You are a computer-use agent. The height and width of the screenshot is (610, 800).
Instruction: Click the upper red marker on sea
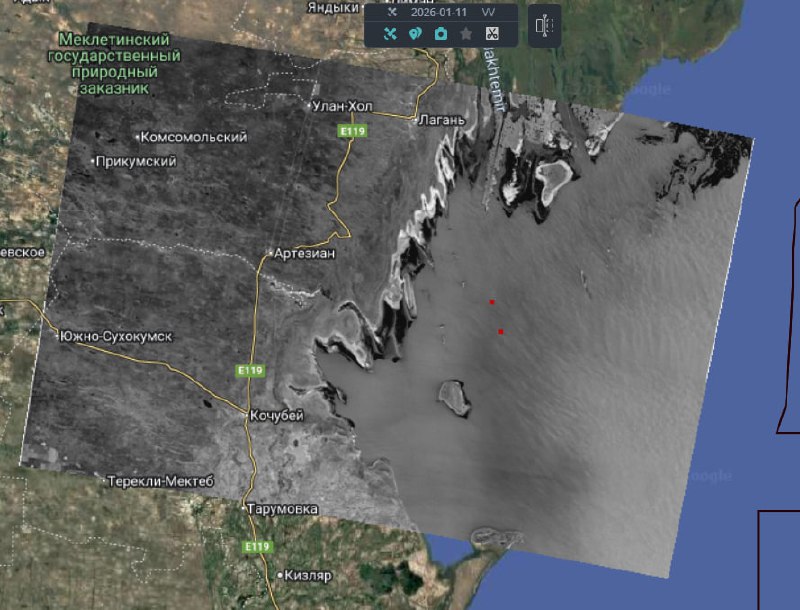(492, 301)
